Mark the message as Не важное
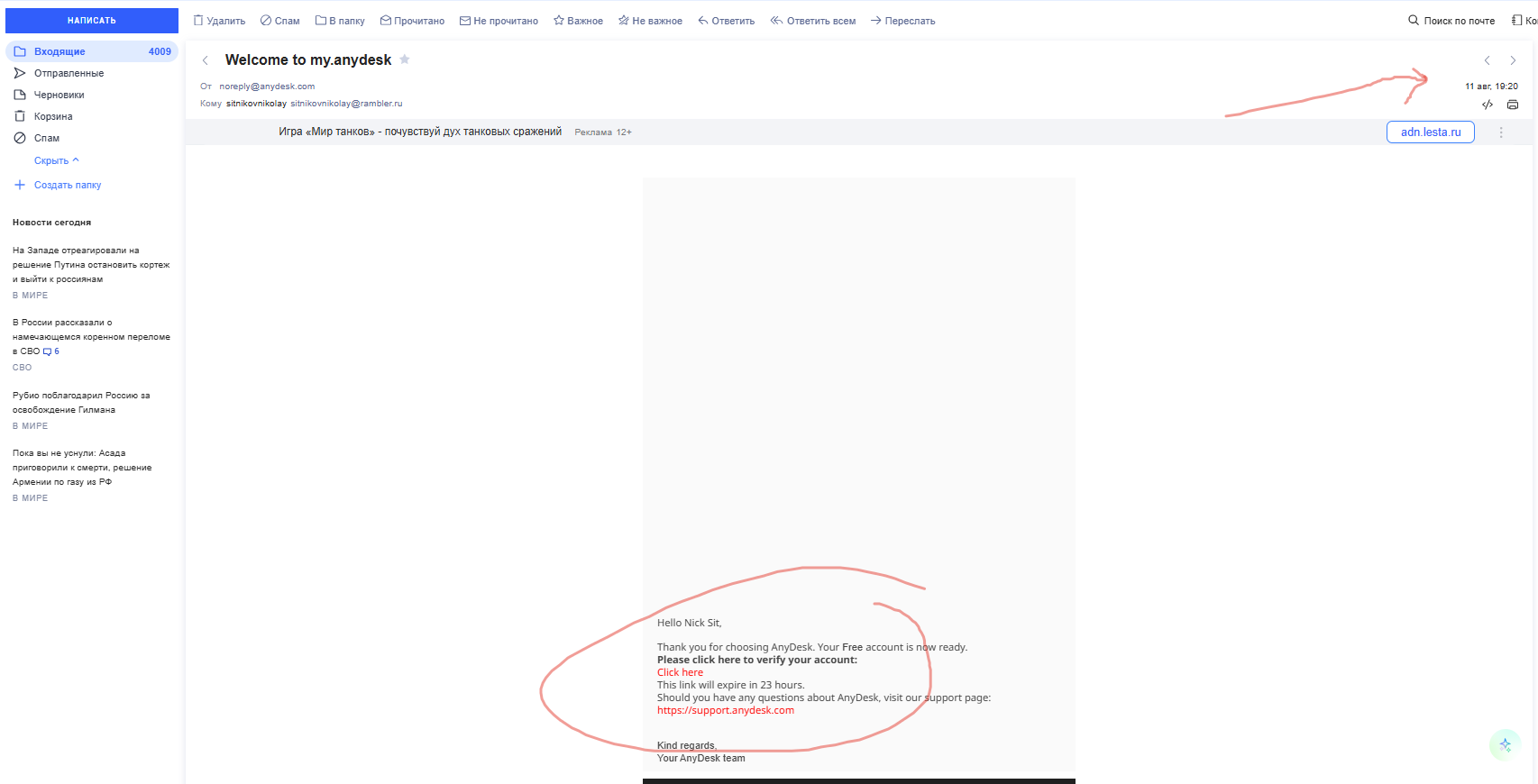The image size is (1538, 784). (x=650, y=21)
